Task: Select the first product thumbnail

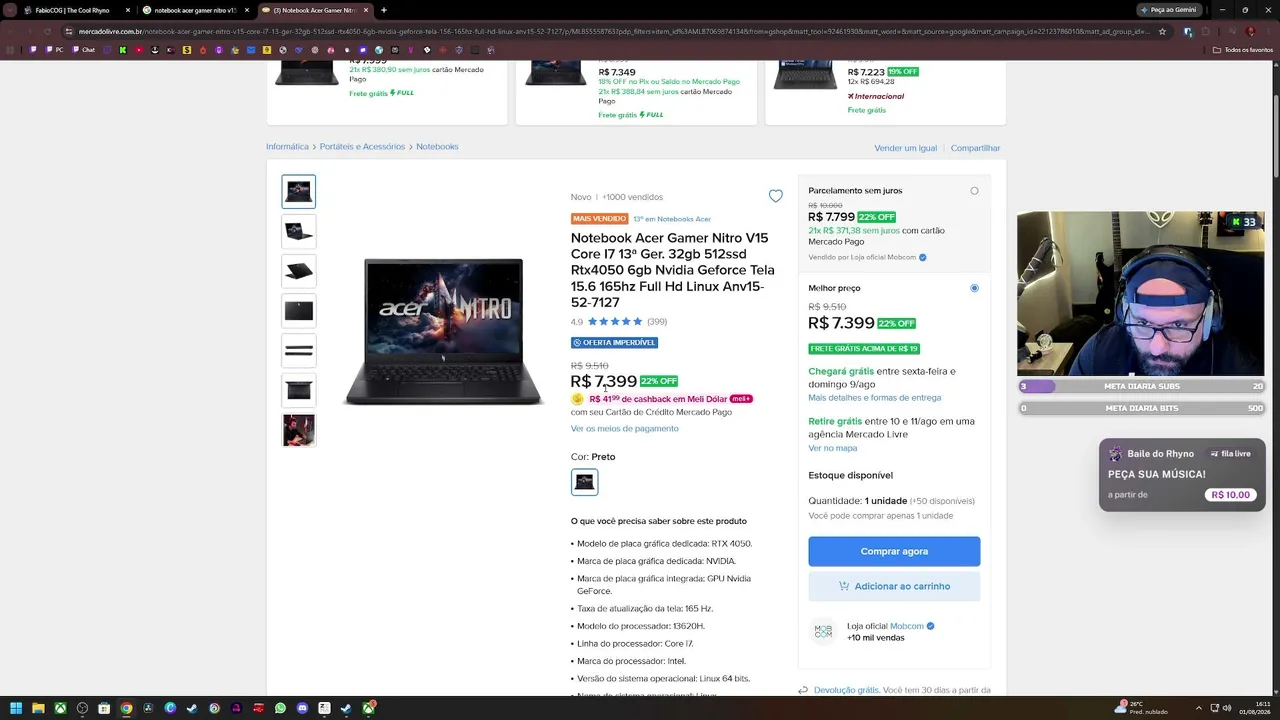Action: [x=299, y=192]
